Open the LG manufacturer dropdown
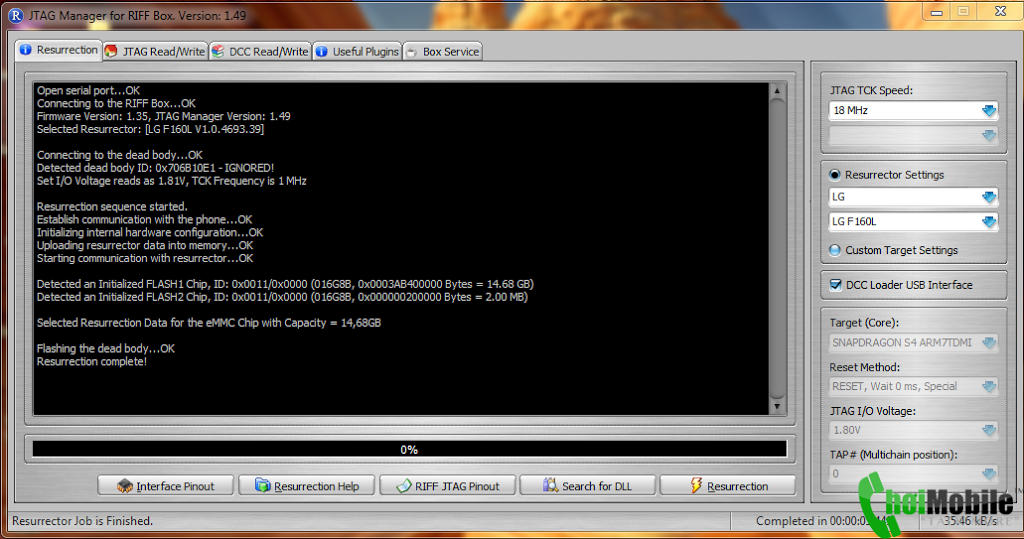Viewport: 1024px width, 539px height. click(989, 197)
